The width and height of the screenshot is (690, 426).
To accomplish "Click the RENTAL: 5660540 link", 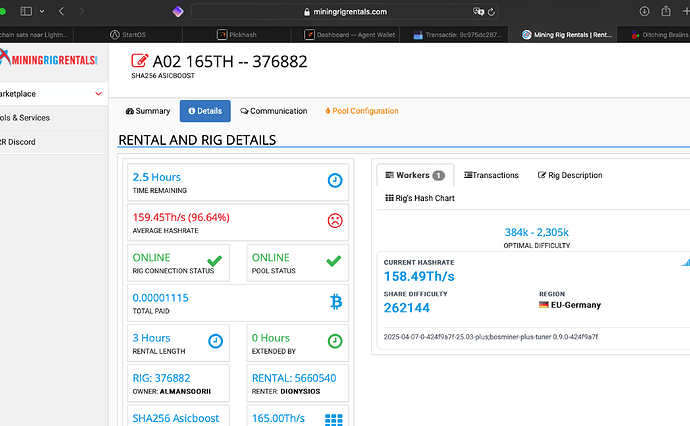I will (294, 378).
